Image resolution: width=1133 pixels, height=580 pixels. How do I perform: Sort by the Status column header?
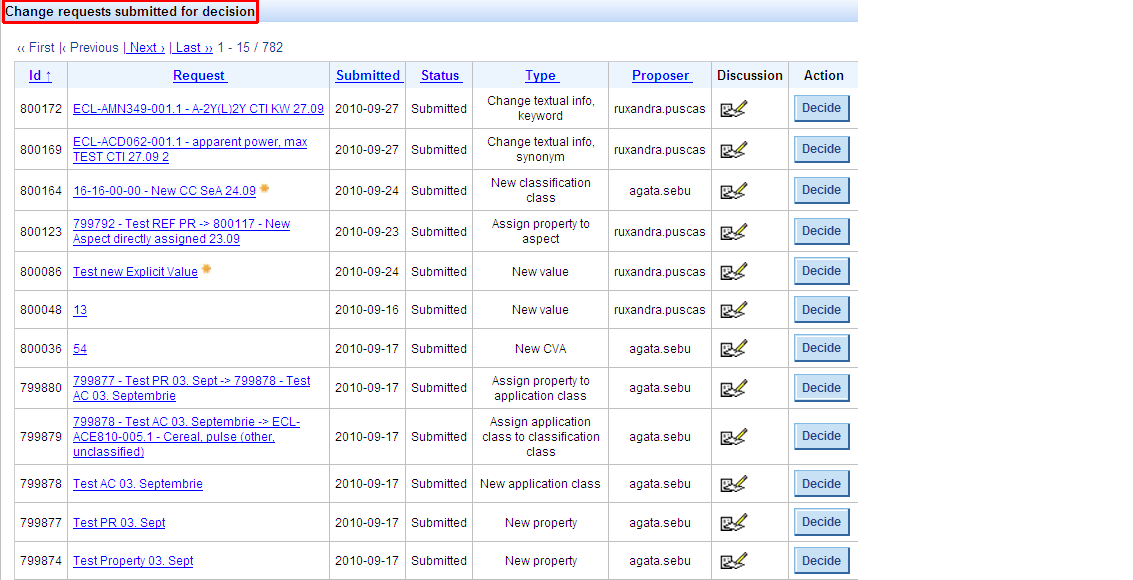tap(440, 76)
